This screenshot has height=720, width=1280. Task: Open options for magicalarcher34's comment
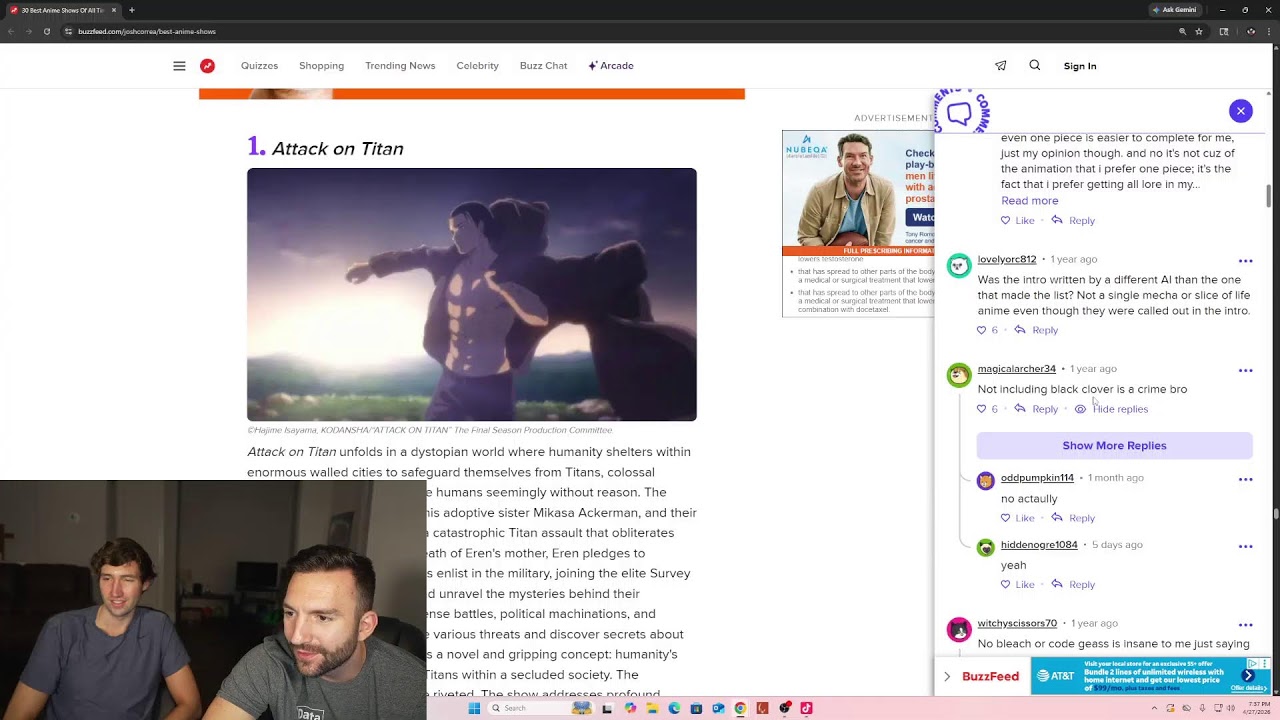tap(1245, 370)
